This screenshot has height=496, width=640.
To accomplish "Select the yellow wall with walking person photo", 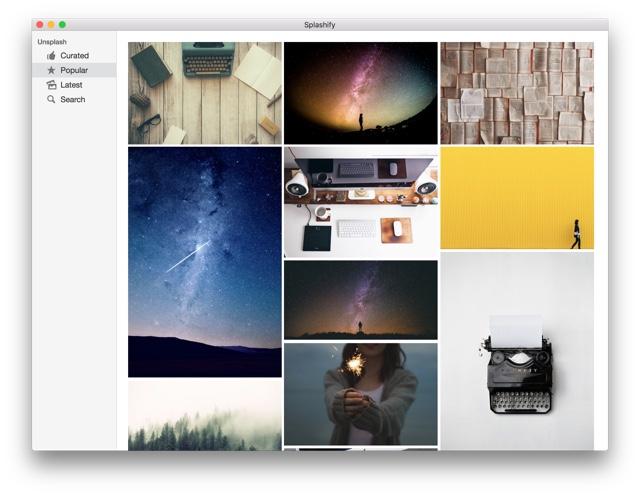I will point(516,198).
